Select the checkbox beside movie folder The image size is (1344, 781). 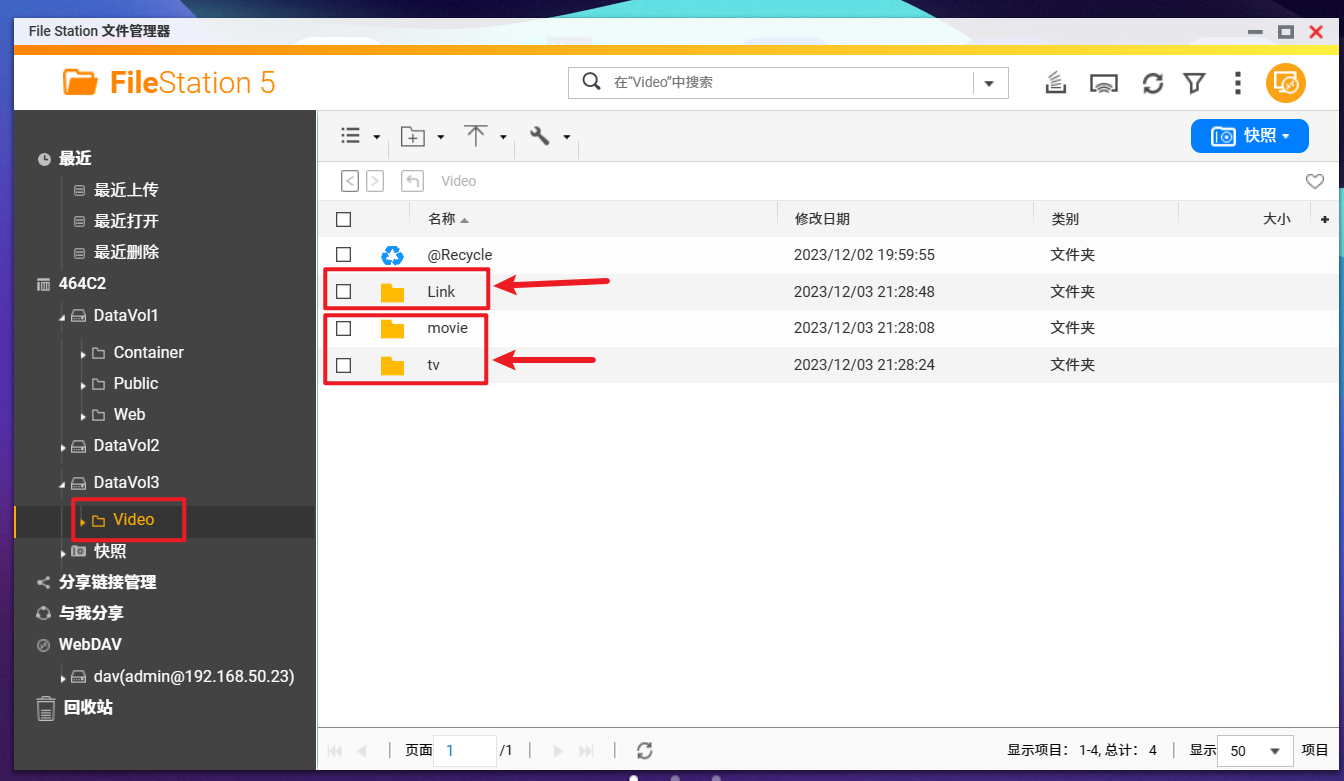click(344, 328)
